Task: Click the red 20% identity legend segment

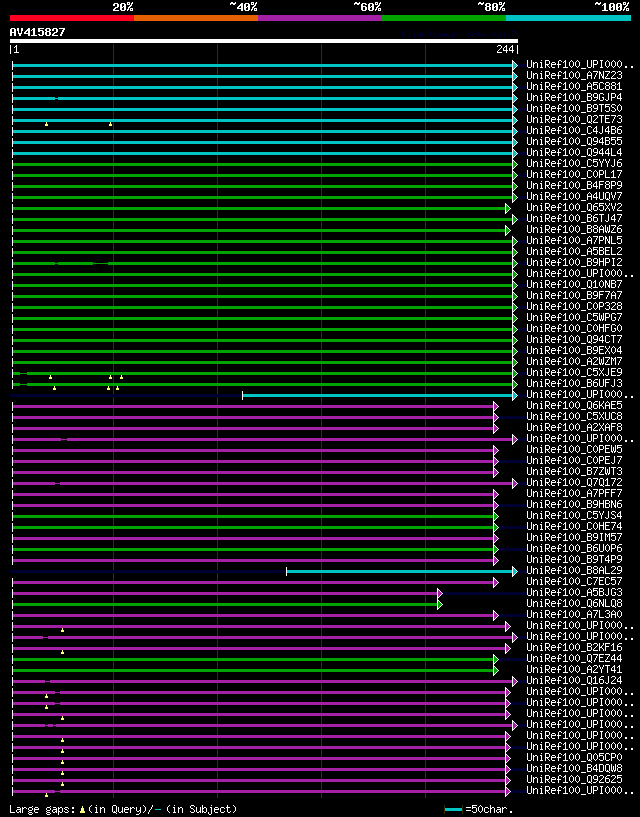Action: pyautogui.click(x=72, y=18)
